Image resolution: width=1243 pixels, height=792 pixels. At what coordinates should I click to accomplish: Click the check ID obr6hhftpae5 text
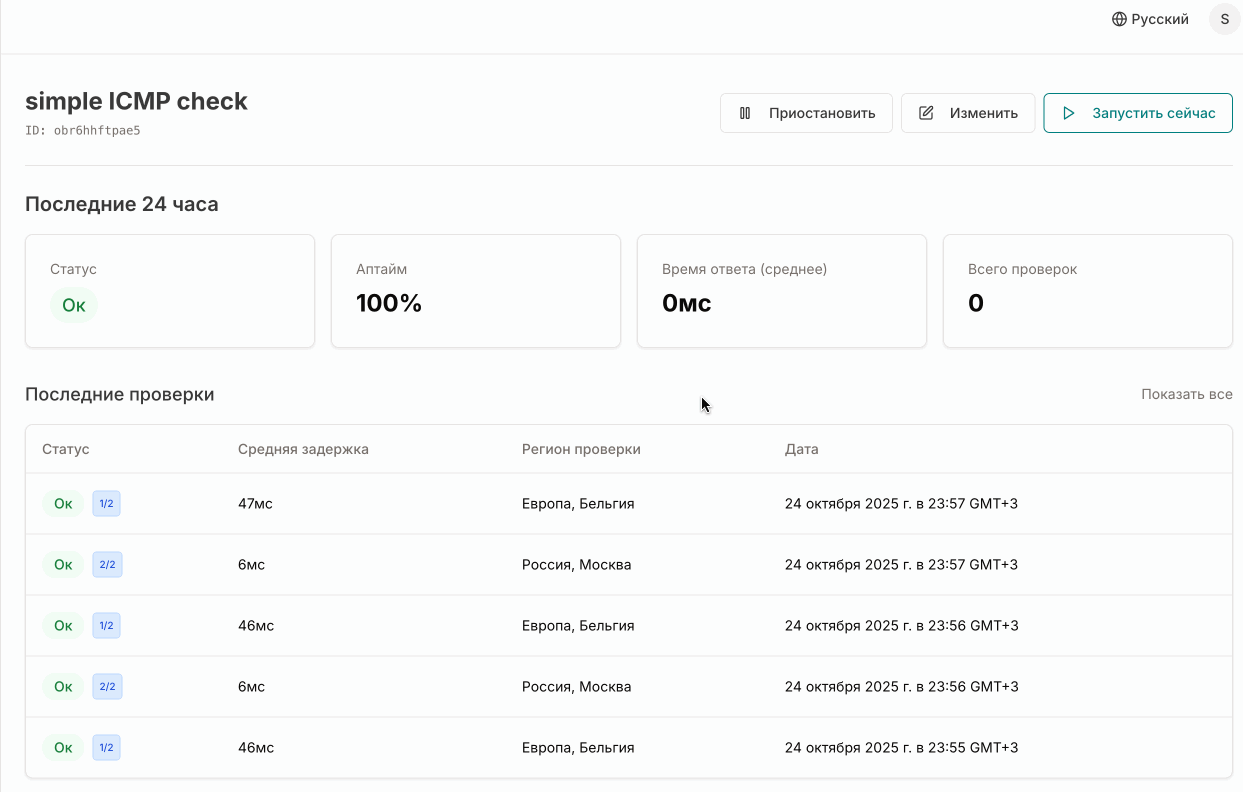[96, 130]
